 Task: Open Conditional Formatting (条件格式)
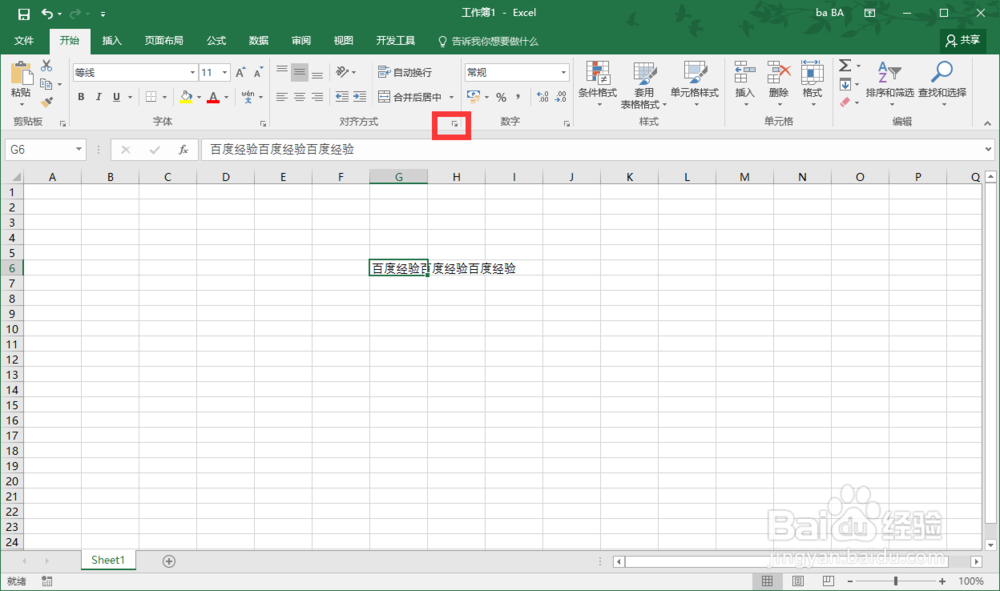(598, 85)
